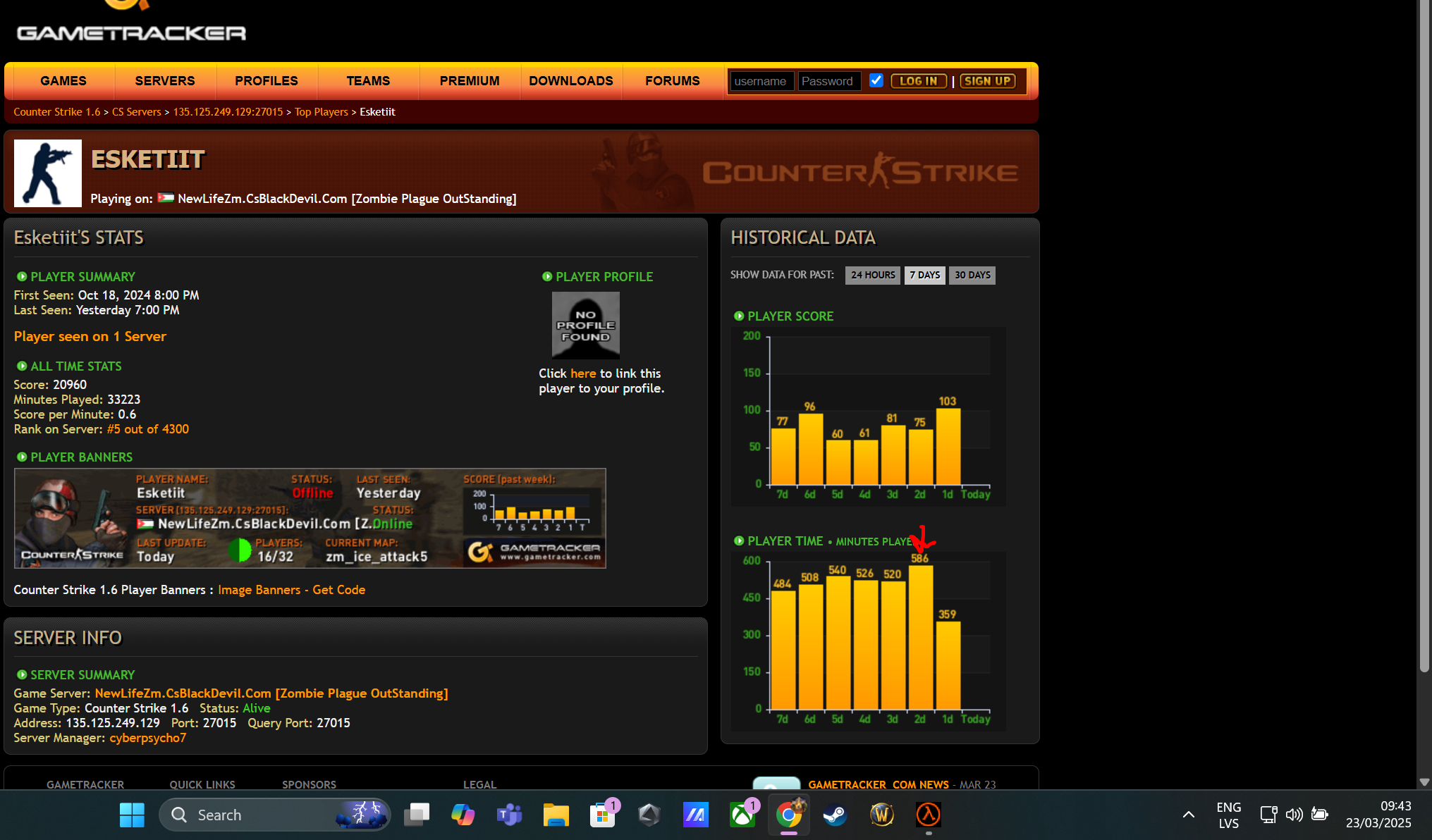Open Microsoft Store from taskbar

(603, 815)
